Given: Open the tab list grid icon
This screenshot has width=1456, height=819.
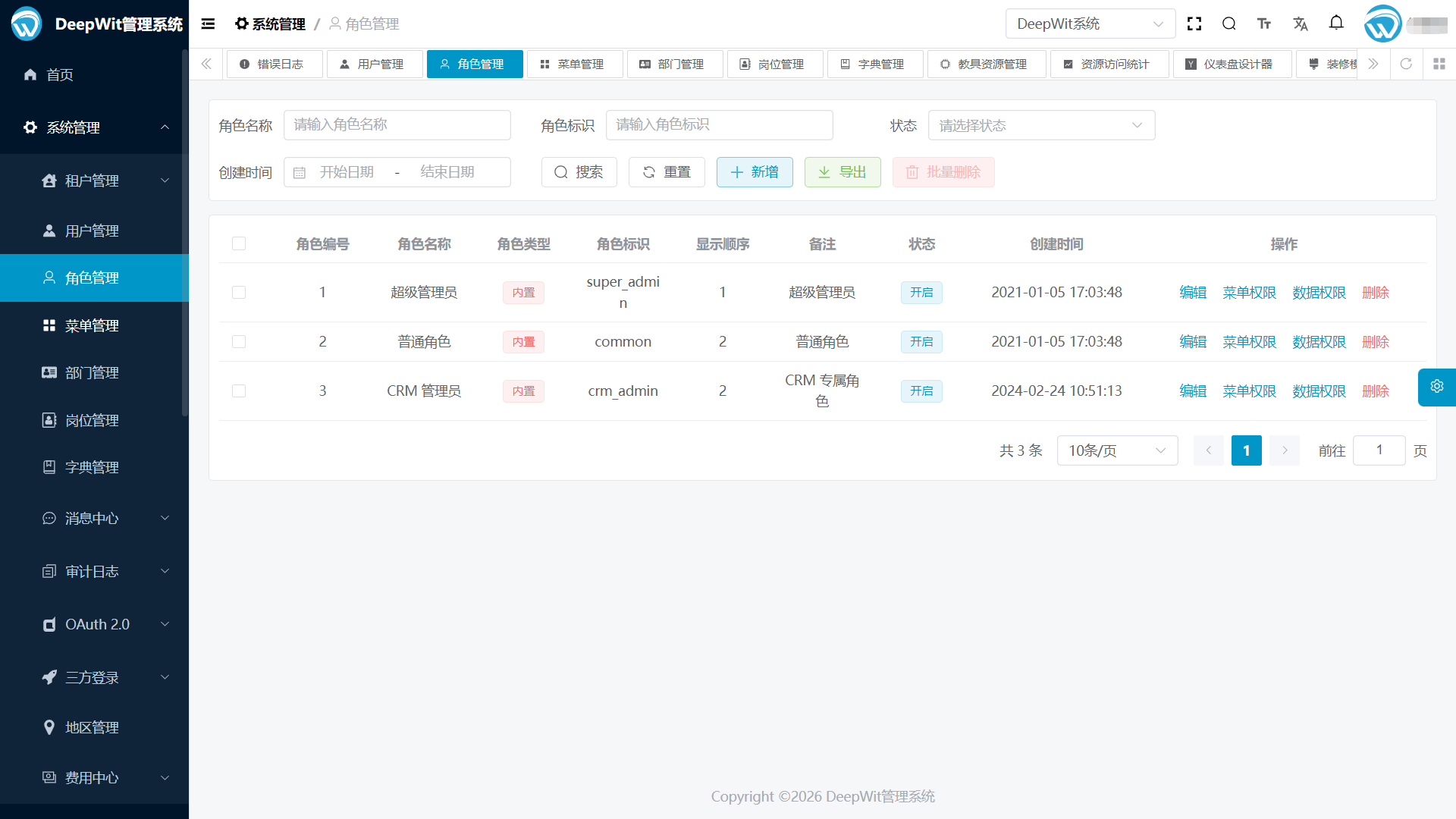Looking at the screenshot, I should (x=1439, y=64).
